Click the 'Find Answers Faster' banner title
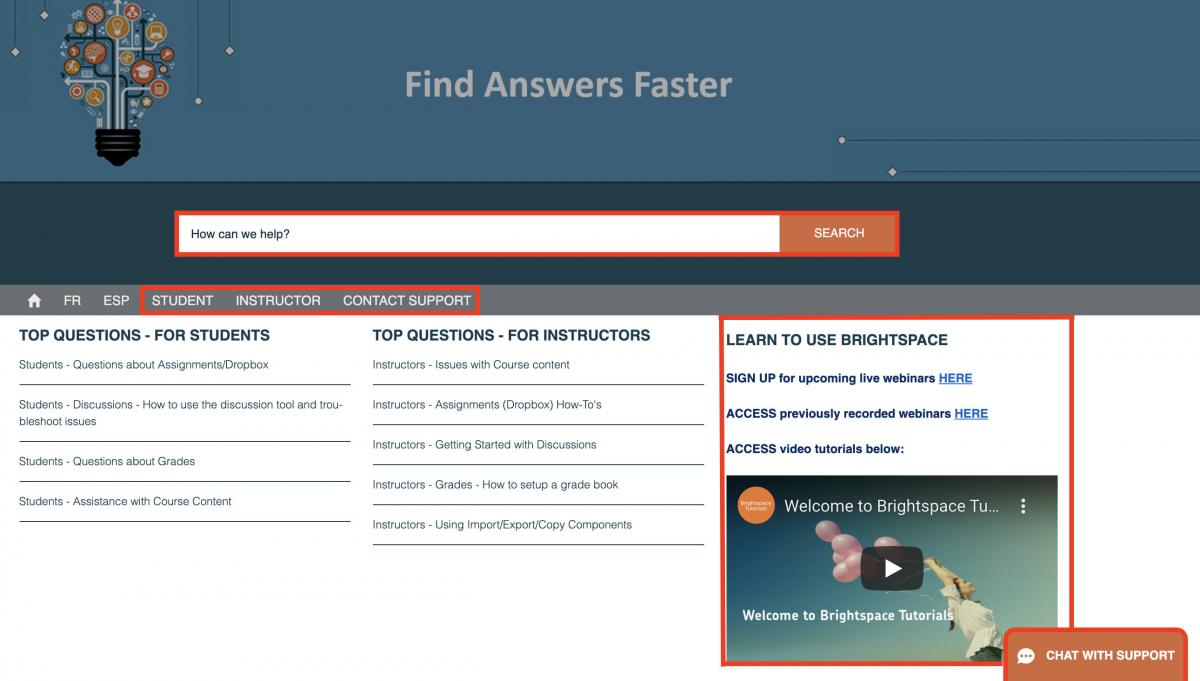Viewport: 1200px width, 681px height. click(568, 84)
